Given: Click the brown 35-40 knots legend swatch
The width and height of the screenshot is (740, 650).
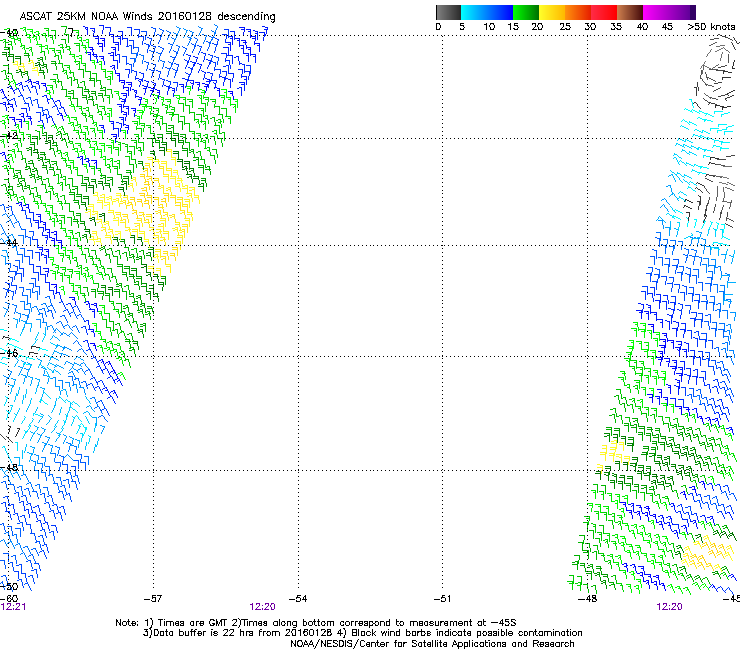Looking at the screenshot, I should tap(630, 12).
